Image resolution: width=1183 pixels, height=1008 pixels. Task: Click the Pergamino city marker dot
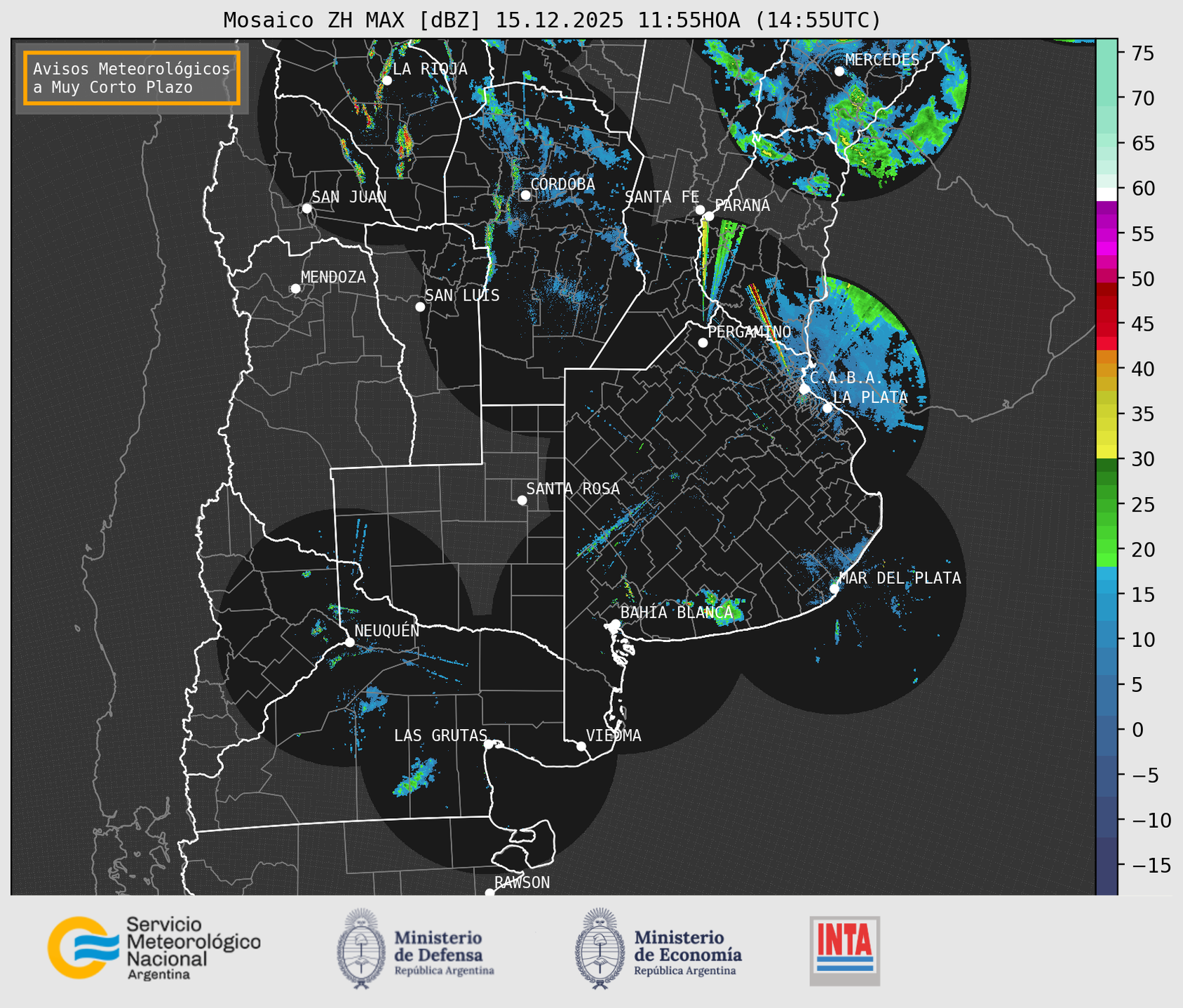(x=703, y=343)
